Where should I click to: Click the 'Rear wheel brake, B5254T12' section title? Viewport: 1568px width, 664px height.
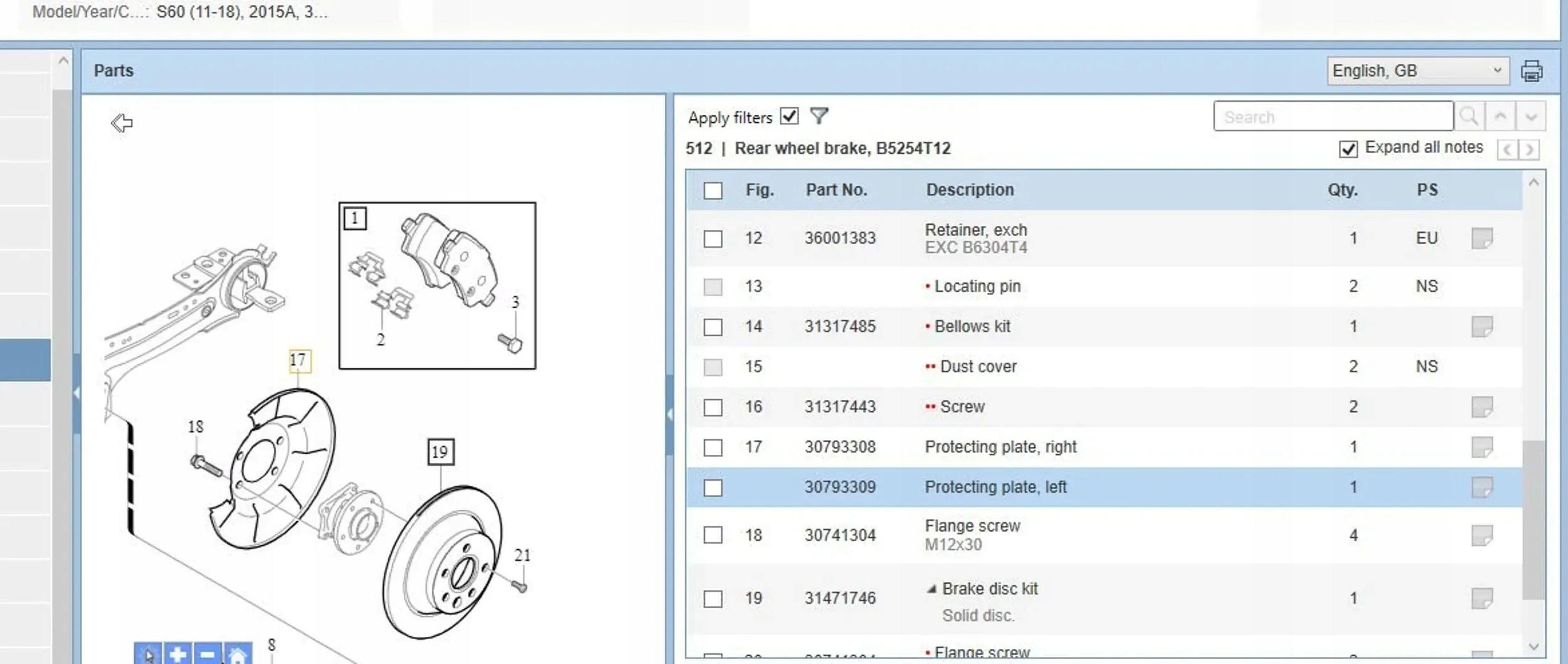pos(843,149)
